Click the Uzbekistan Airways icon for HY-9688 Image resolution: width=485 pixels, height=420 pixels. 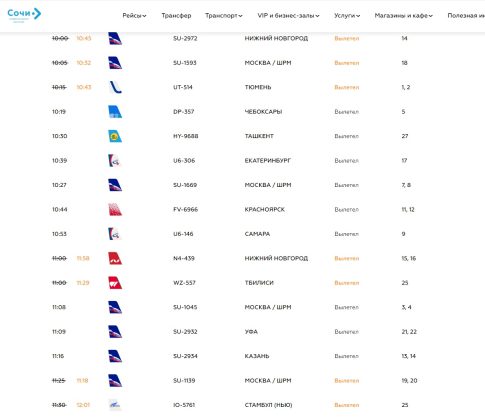[x=115, y=136]
